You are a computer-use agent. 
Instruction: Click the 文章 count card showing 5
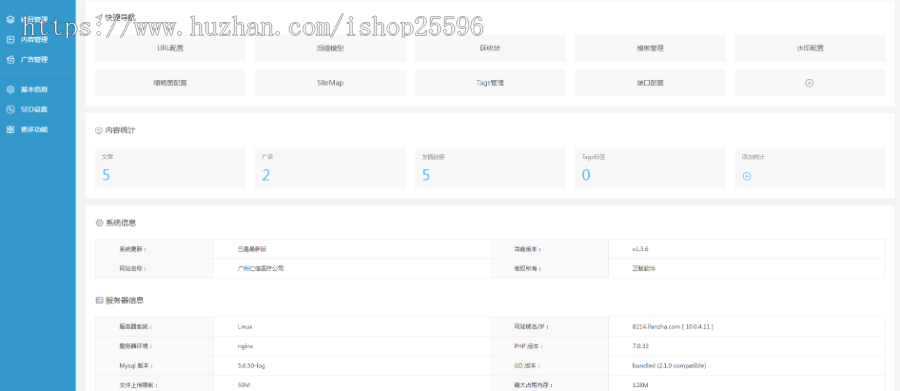(170, 168)
